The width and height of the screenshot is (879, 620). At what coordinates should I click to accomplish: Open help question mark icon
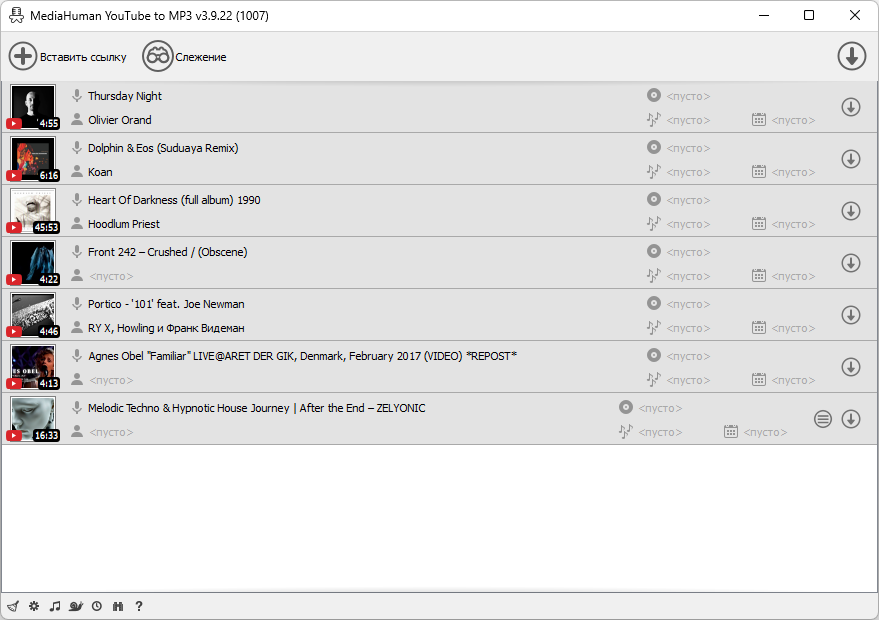coord(139,606)
